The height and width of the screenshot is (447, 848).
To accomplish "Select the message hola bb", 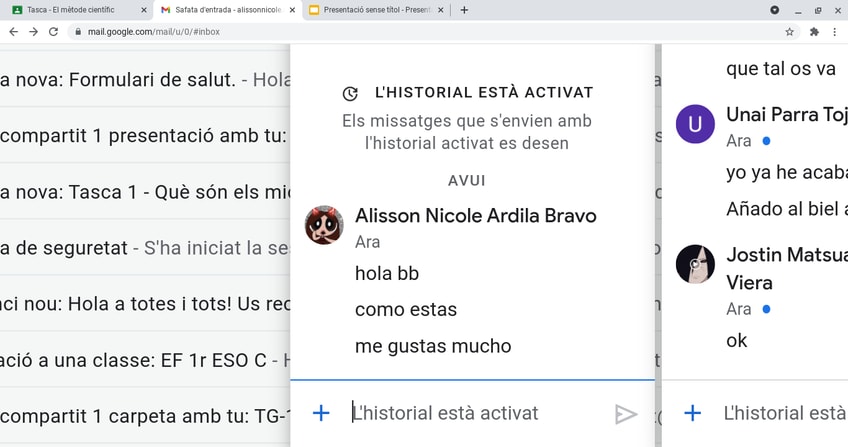I will click(387, 273).
